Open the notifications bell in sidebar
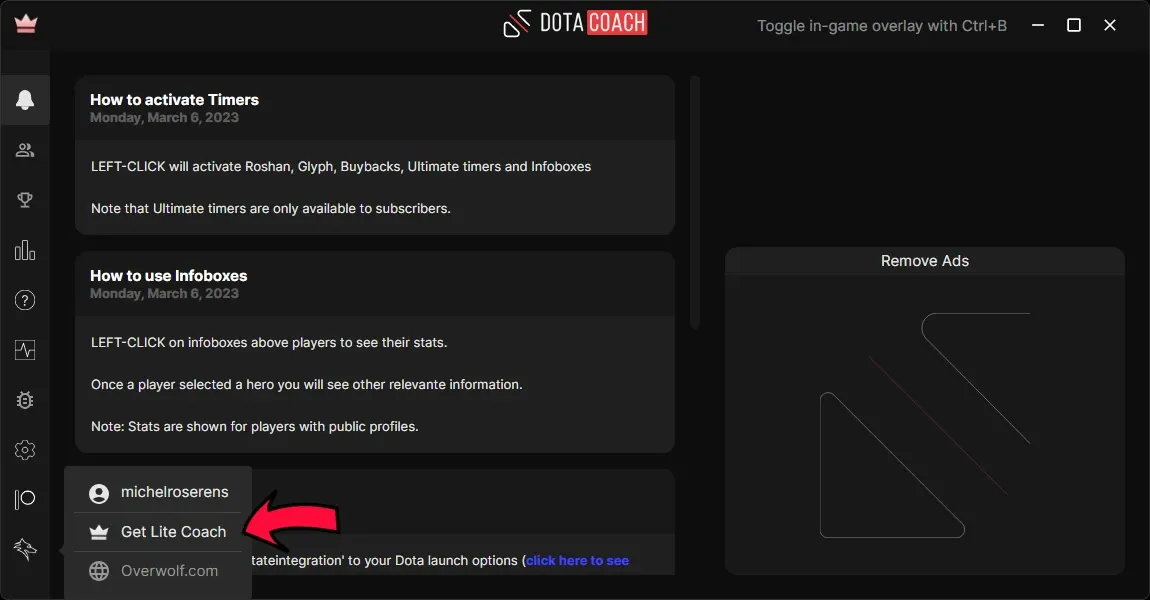 (25, 100)
